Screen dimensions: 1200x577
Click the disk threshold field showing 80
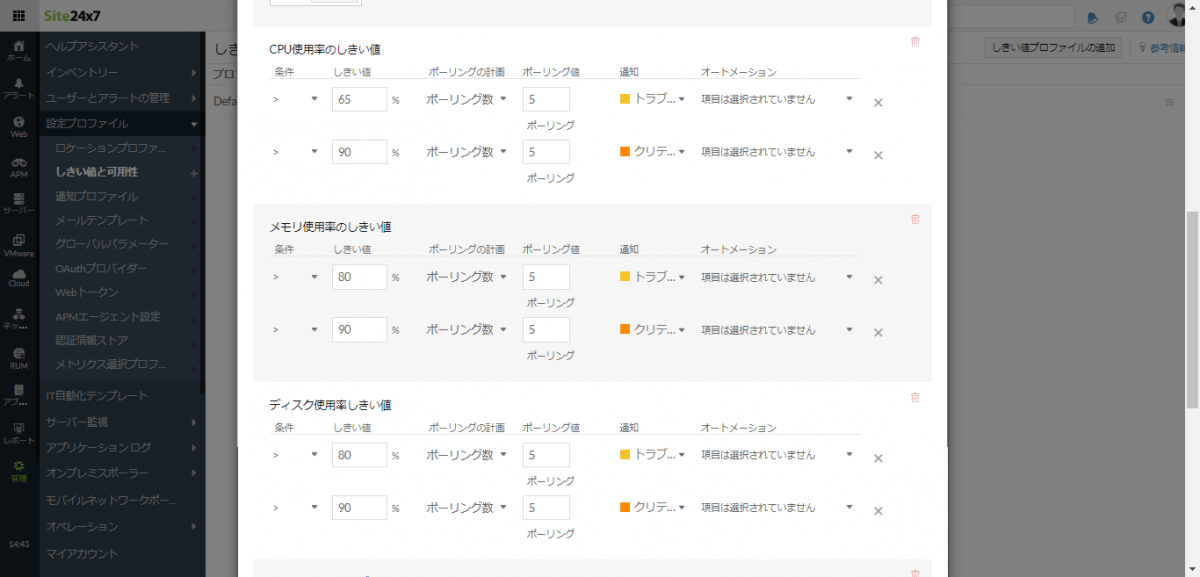tap(359, 455)
